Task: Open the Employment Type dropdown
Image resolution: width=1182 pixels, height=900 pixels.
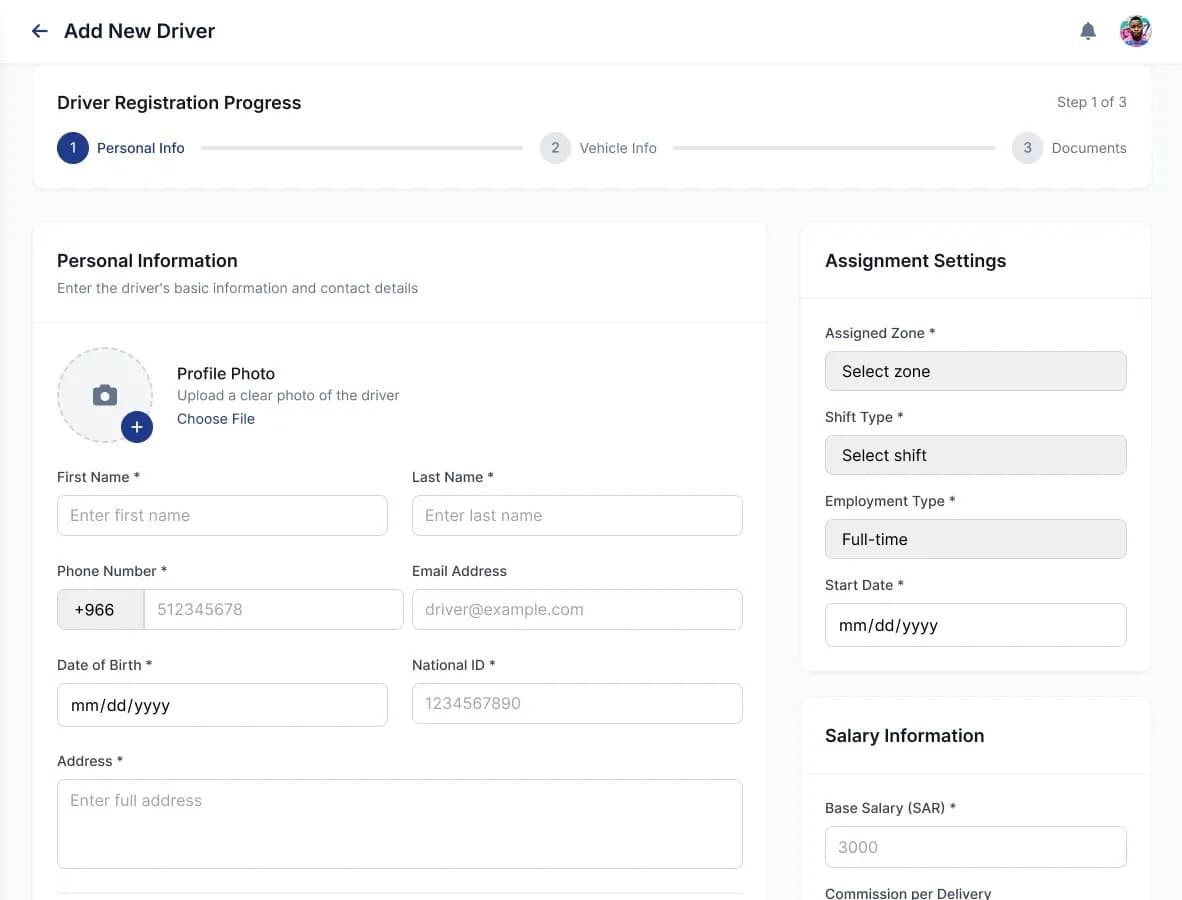Action: 975,539
